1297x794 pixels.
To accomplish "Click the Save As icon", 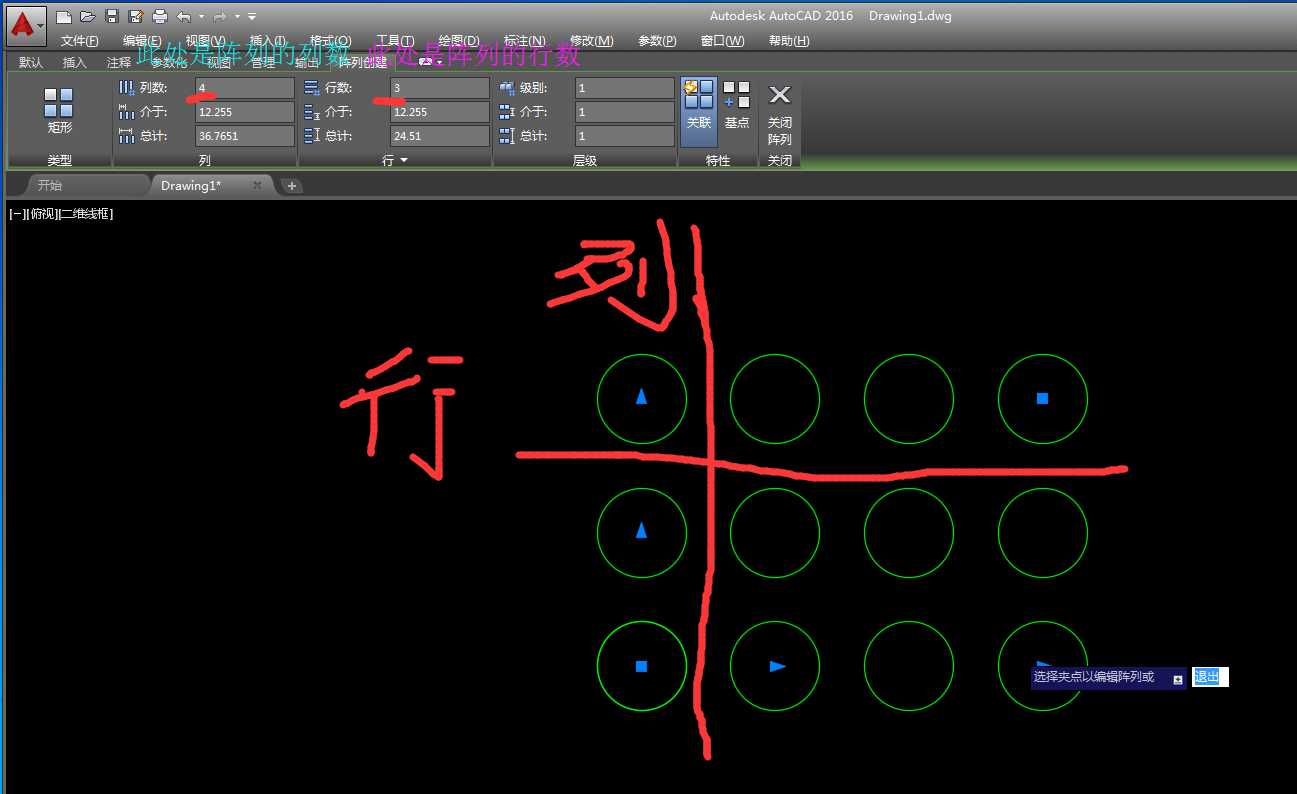I will point(136,16).
